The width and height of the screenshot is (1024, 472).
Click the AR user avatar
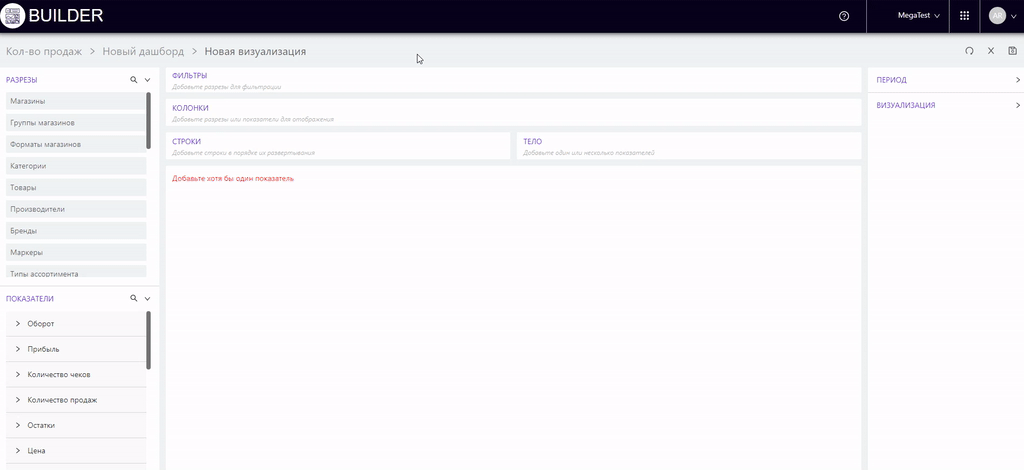pyautogui.click(x=997, y=16)
